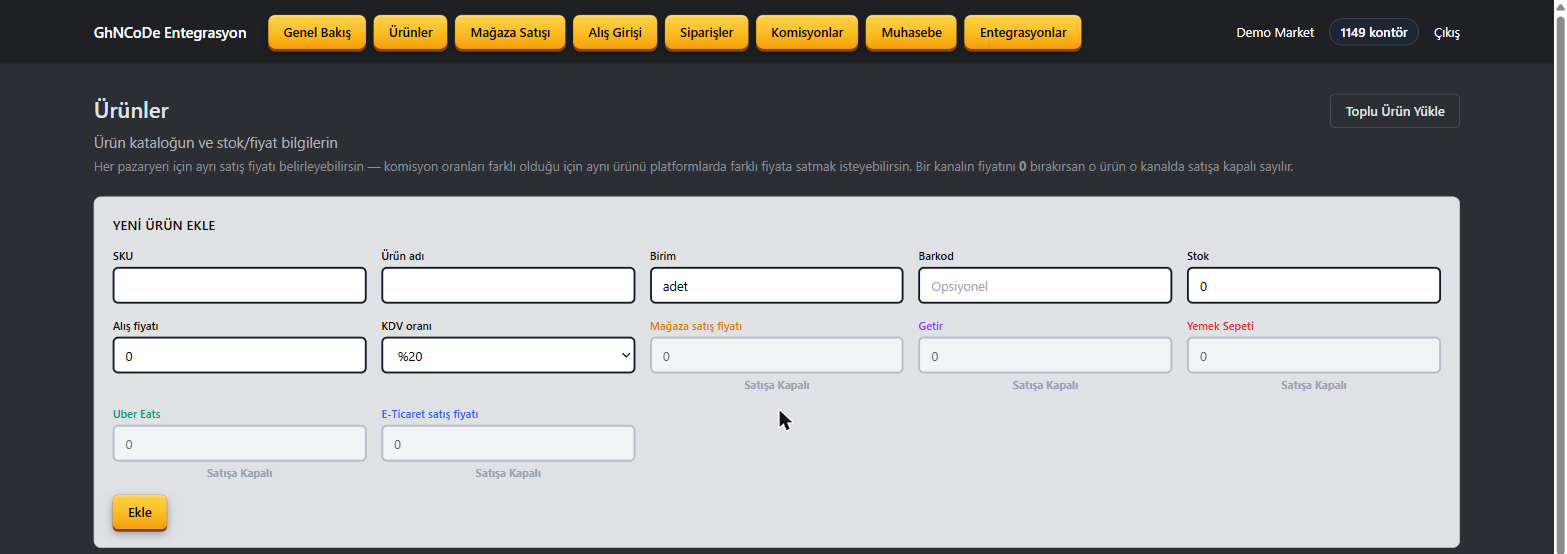Image resolution: width=1567 pixels, height=554 pixels.
Task: Click the Demo Market account name
Action: pos(1275,33)
